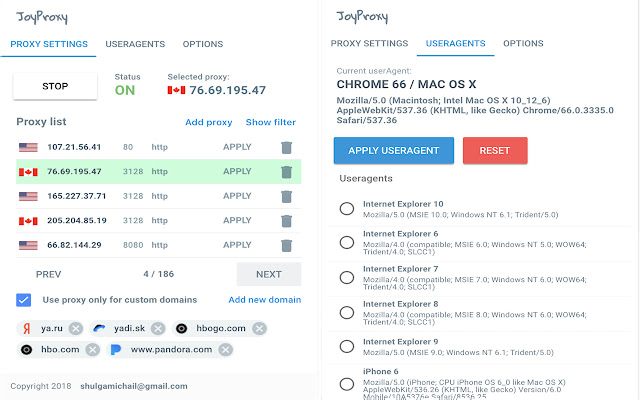The width and height of the screenshot is (640, 400).
Task: Open OPTIONS tab in left panel
Action: pyautogui.click(x=203, y=44)
